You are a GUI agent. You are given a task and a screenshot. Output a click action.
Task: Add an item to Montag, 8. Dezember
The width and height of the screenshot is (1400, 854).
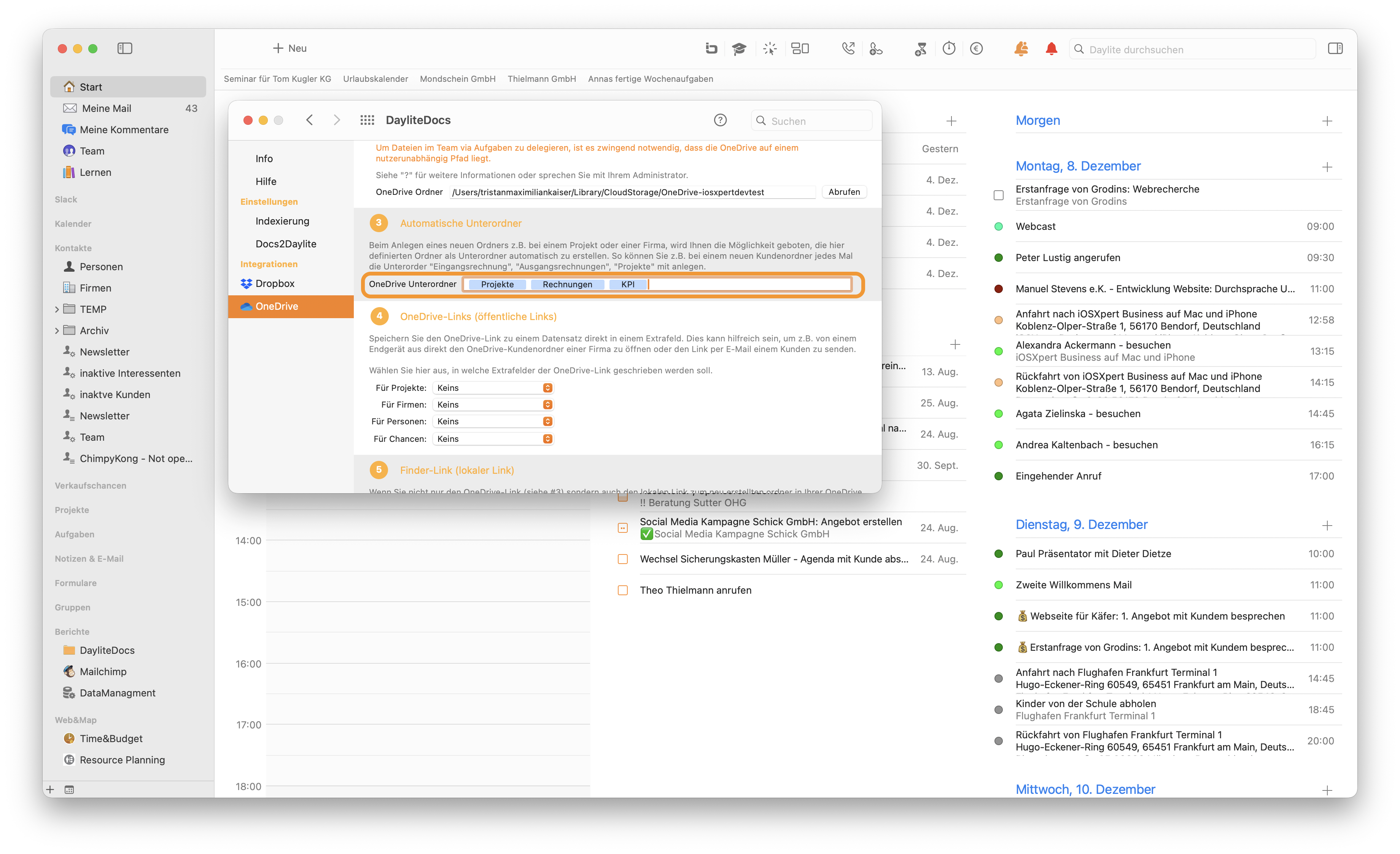point(1327,167)
